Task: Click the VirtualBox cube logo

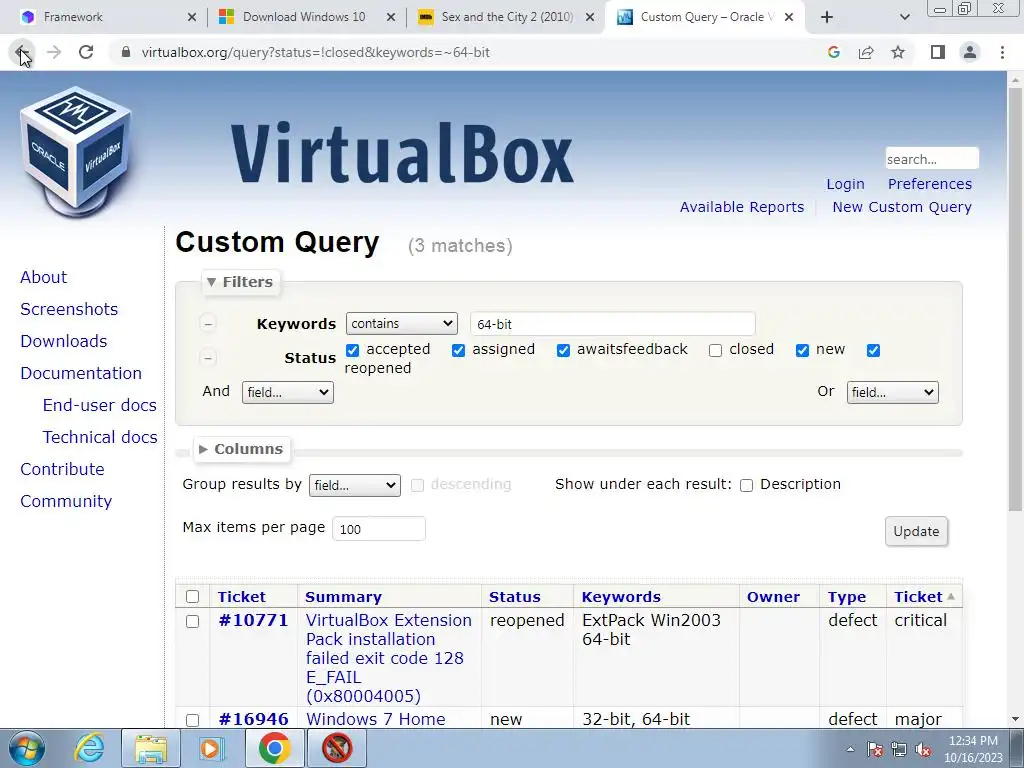Action: click(76, 152)
